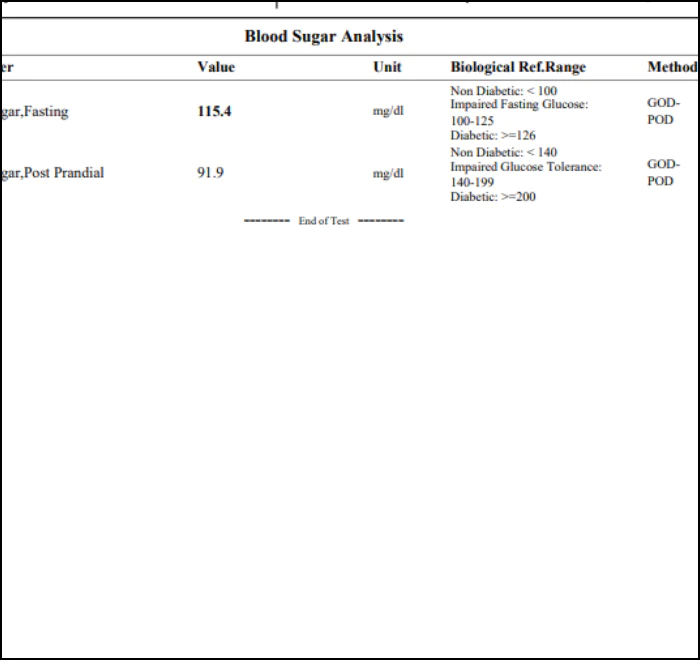Click the Sugar,Post Prandial row label
Screen dimensions: 700x660
(52, 173)
